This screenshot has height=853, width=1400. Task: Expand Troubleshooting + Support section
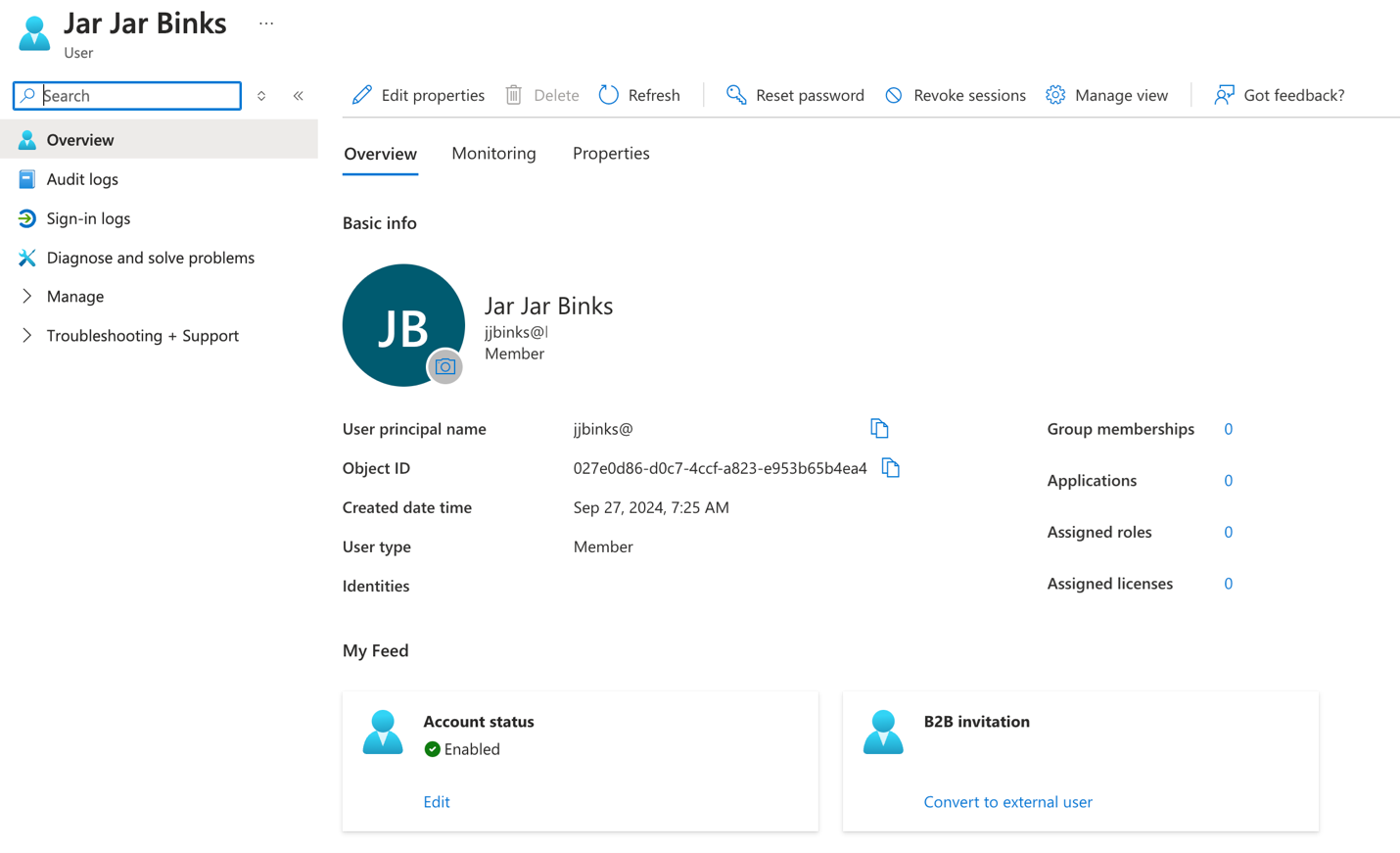click(142, 335)
